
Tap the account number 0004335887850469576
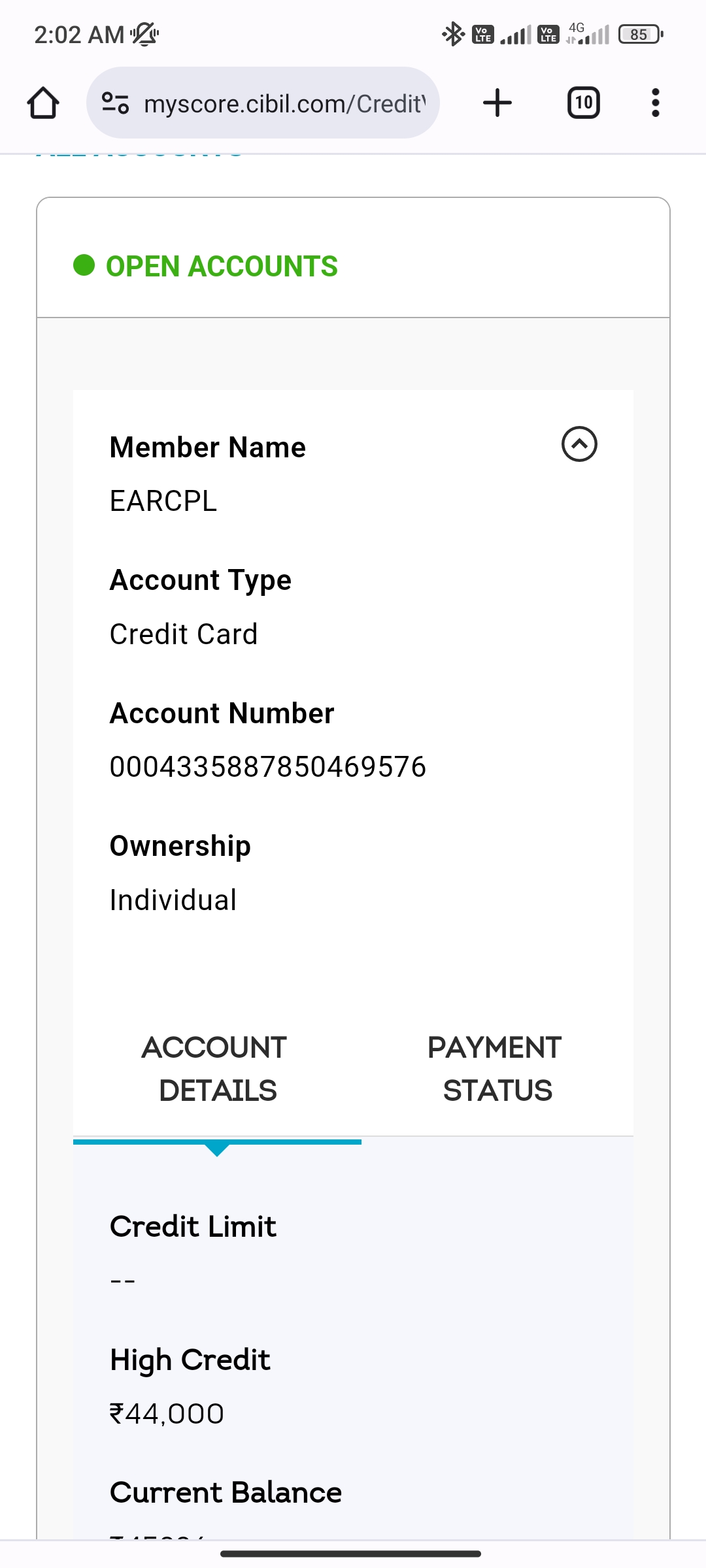[268, 767]
